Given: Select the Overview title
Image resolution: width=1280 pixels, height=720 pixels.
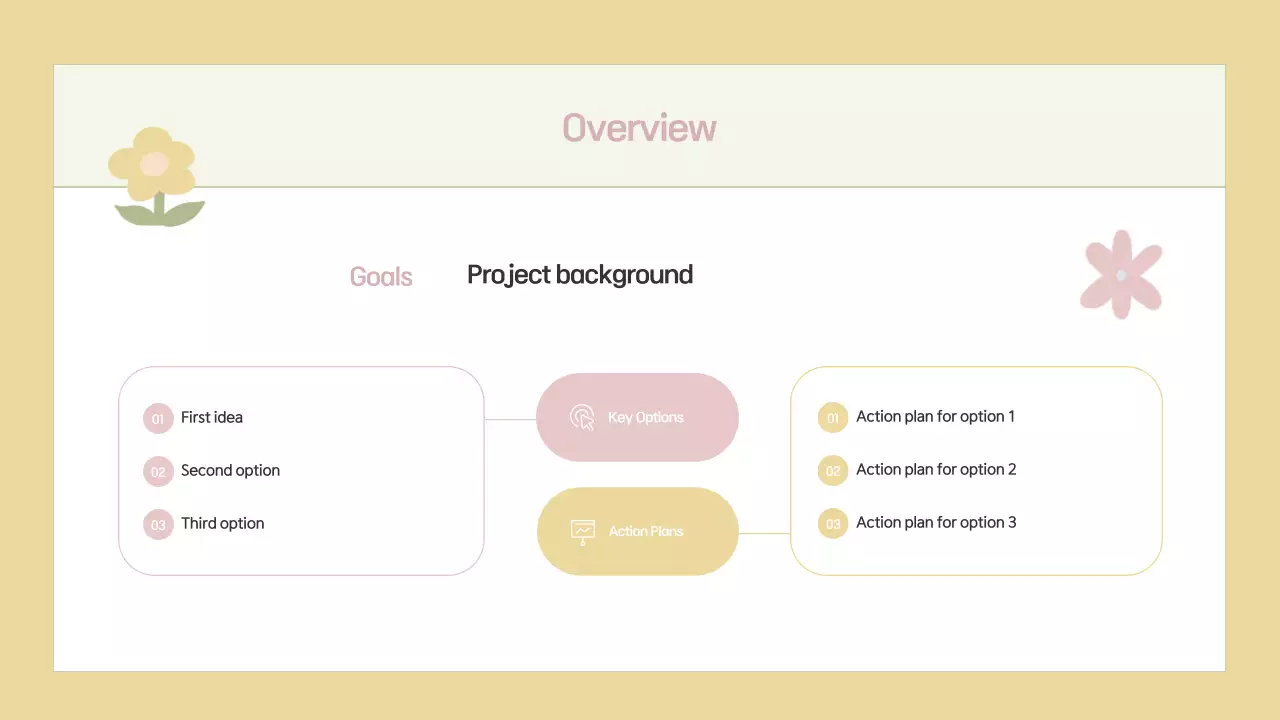Looking at the screenshot, I should point(639,128).
